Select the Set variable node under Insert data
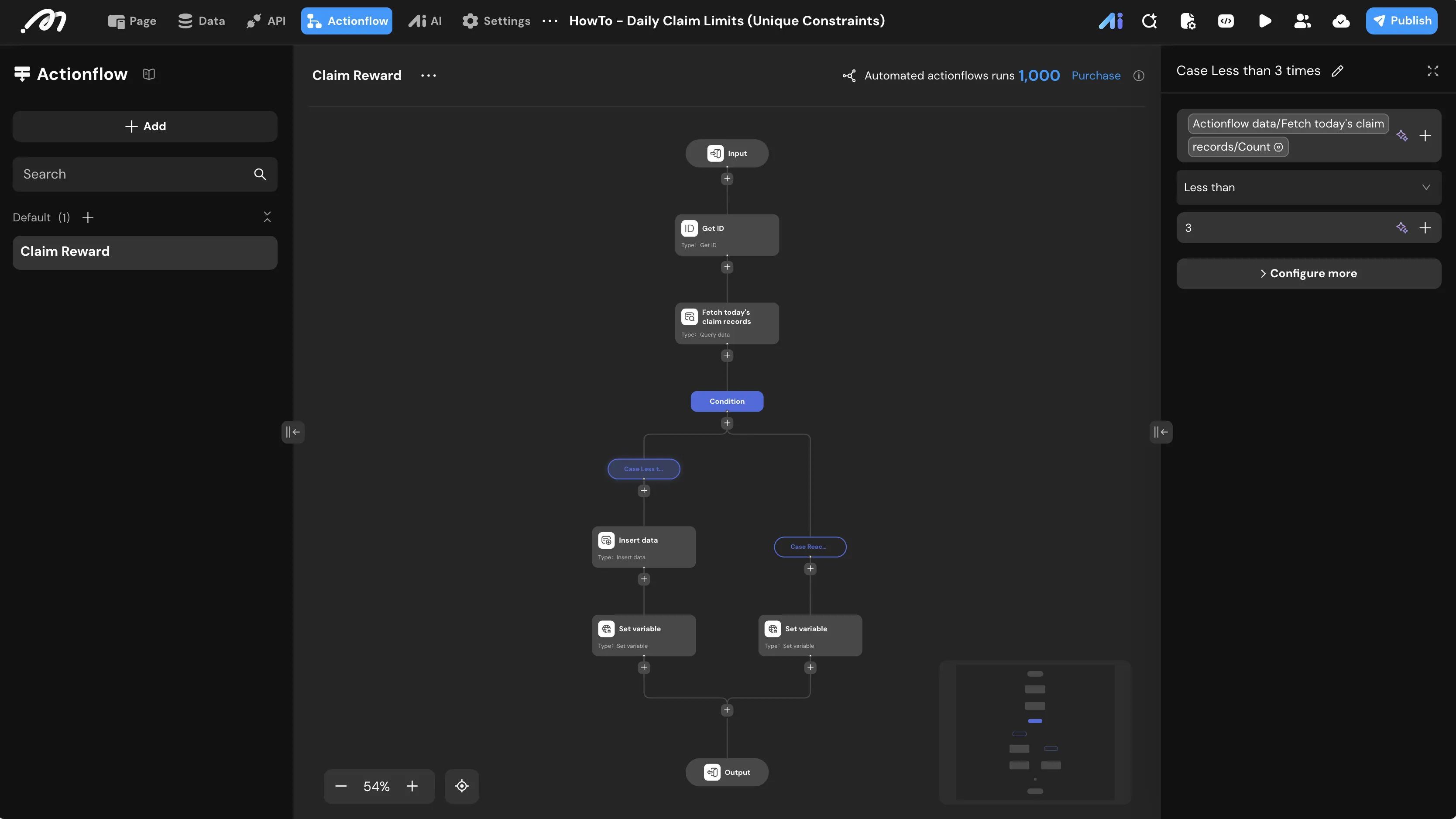This screenshot has width=1456, height=819. 644,635
